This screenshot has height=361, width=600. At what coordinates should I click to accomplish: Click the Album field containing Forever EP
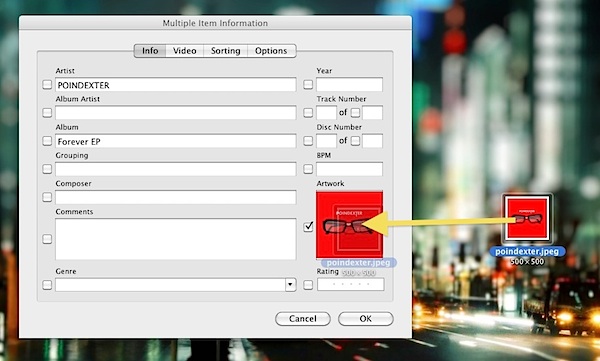click(x=176, y=141)
